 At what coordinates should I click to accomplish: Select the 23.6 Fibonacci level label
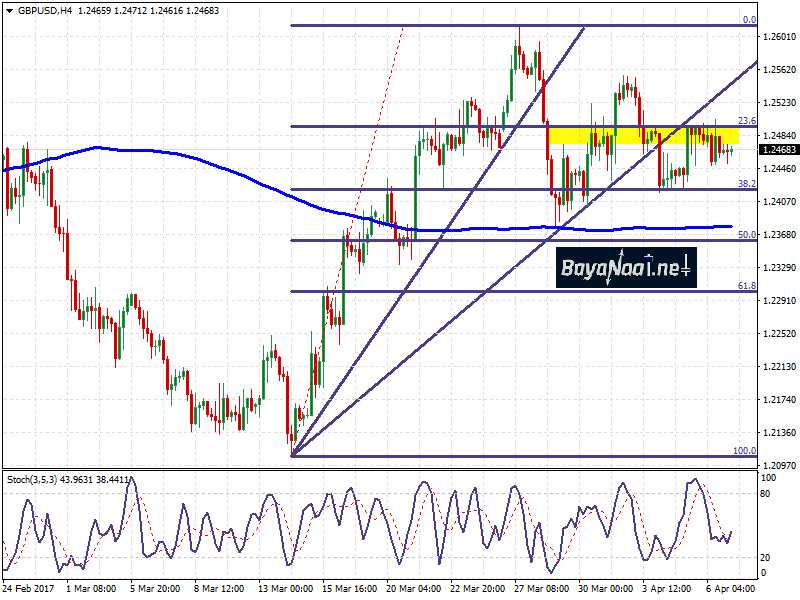745,121
